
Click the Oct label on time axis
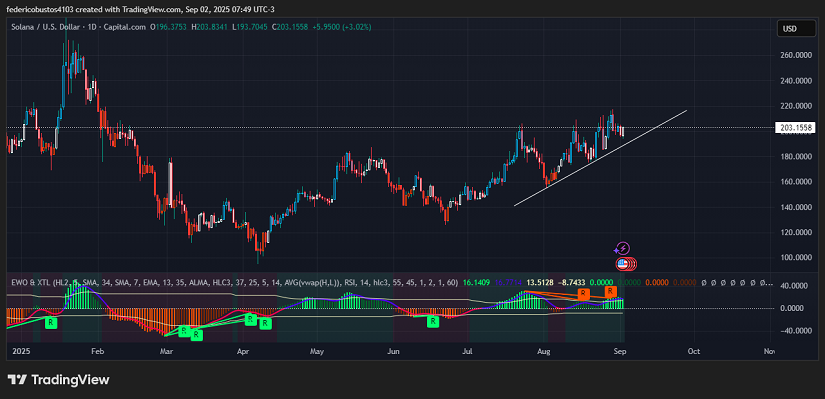point(694,351)
